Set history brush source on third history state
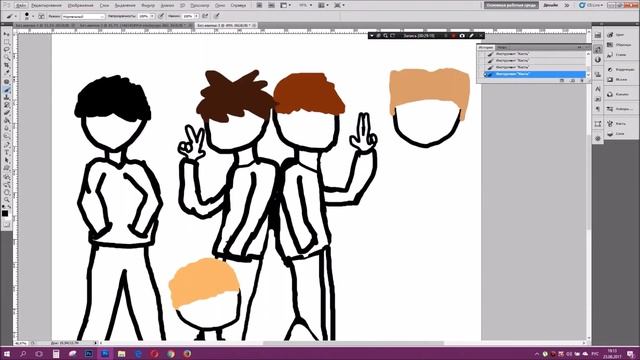This screenshot has height=360, width=640. coord(481,67)
